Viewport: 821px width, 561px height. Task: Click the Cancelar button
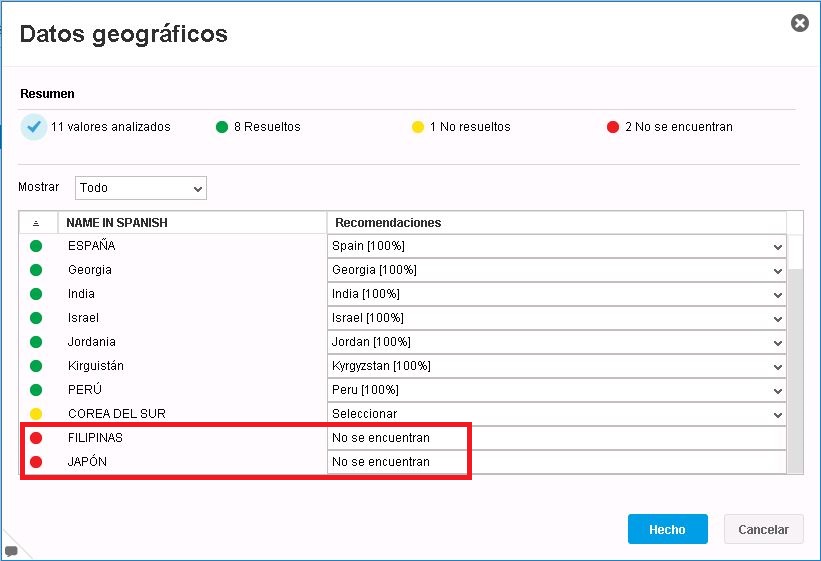click(763, 529)
